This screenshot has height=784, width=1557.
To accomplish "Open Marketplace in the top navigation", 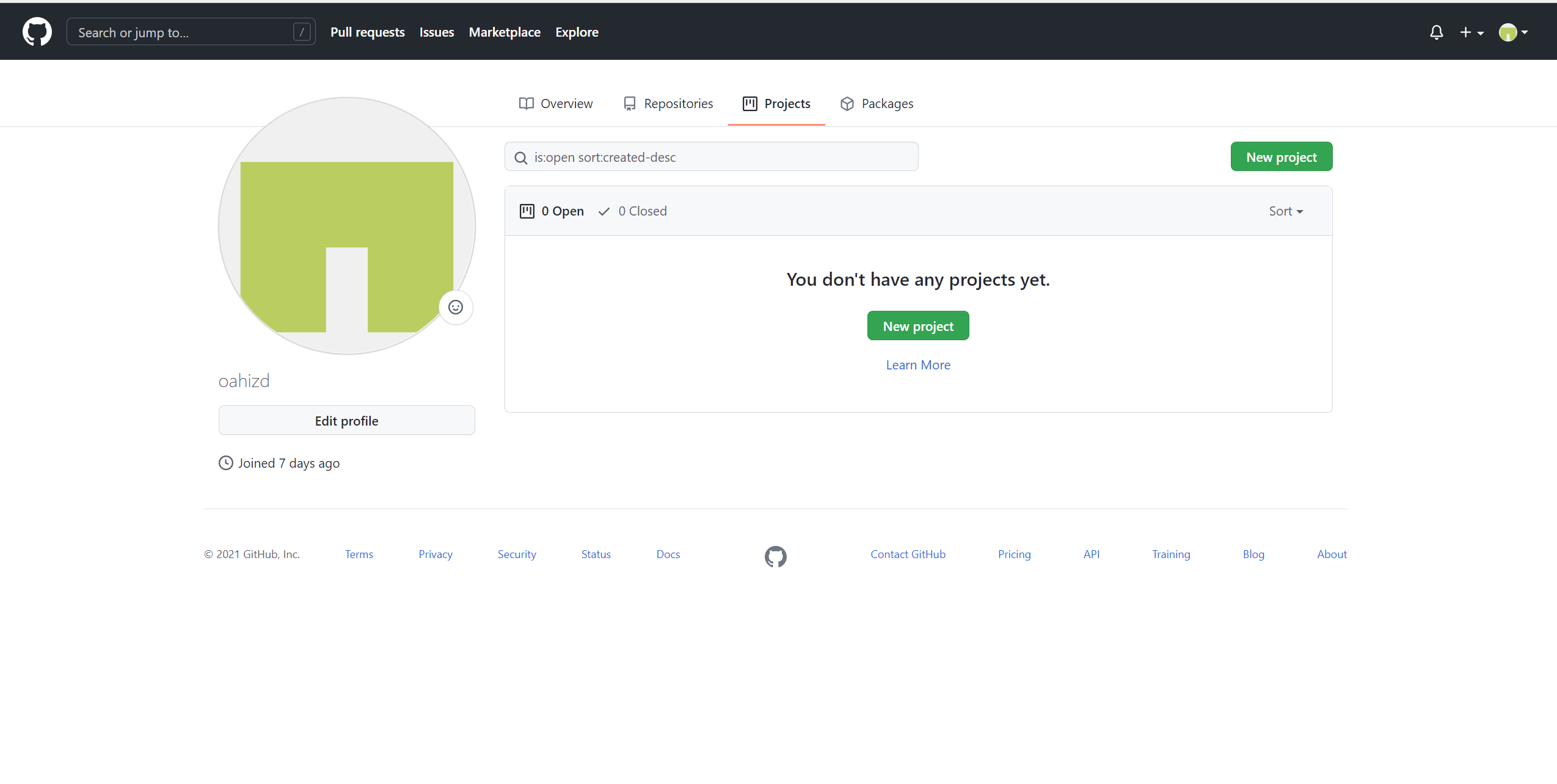I will (x=505, y=32).
